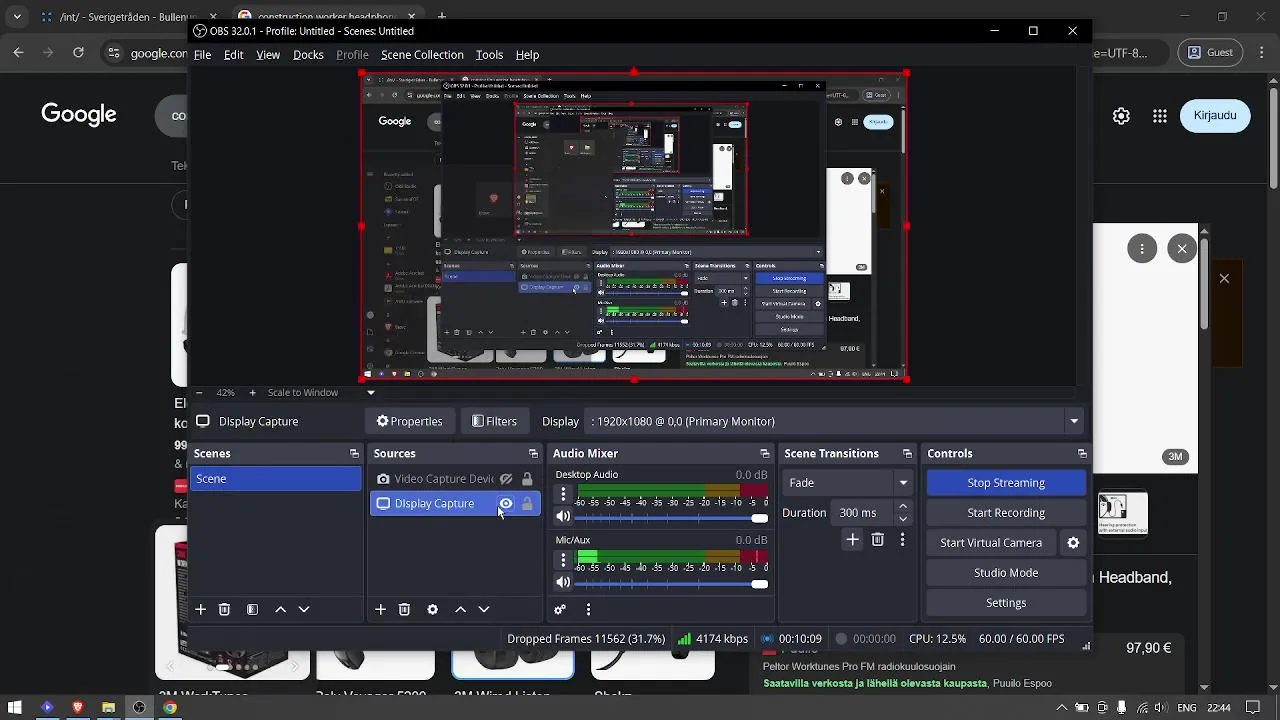The width and height of the screenshot is (1280, 720).
Task: Move source down in Sources panel
Action: (484, 609)
